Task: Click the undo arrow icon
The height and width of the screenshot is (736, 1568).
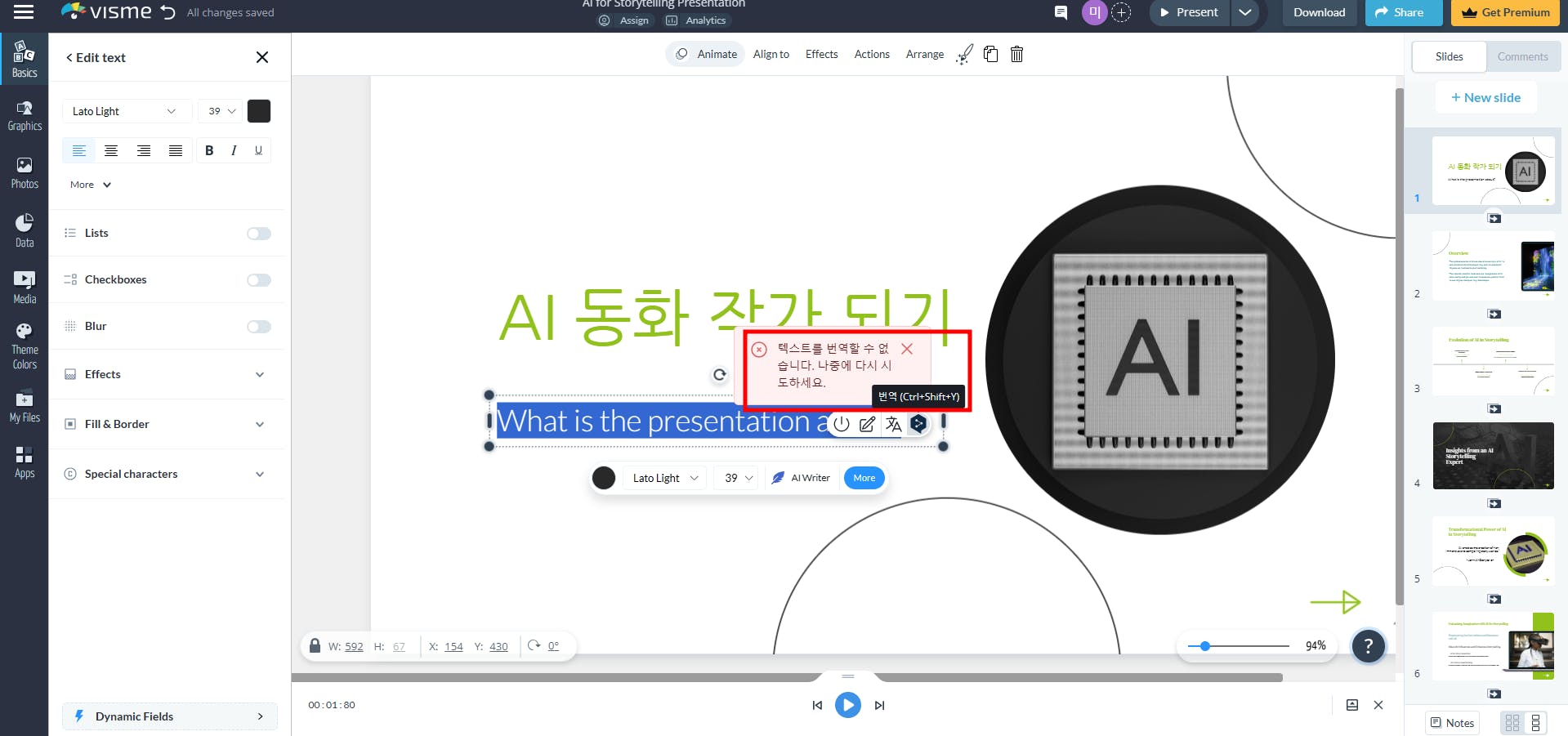Action: (x=168, y=12)
